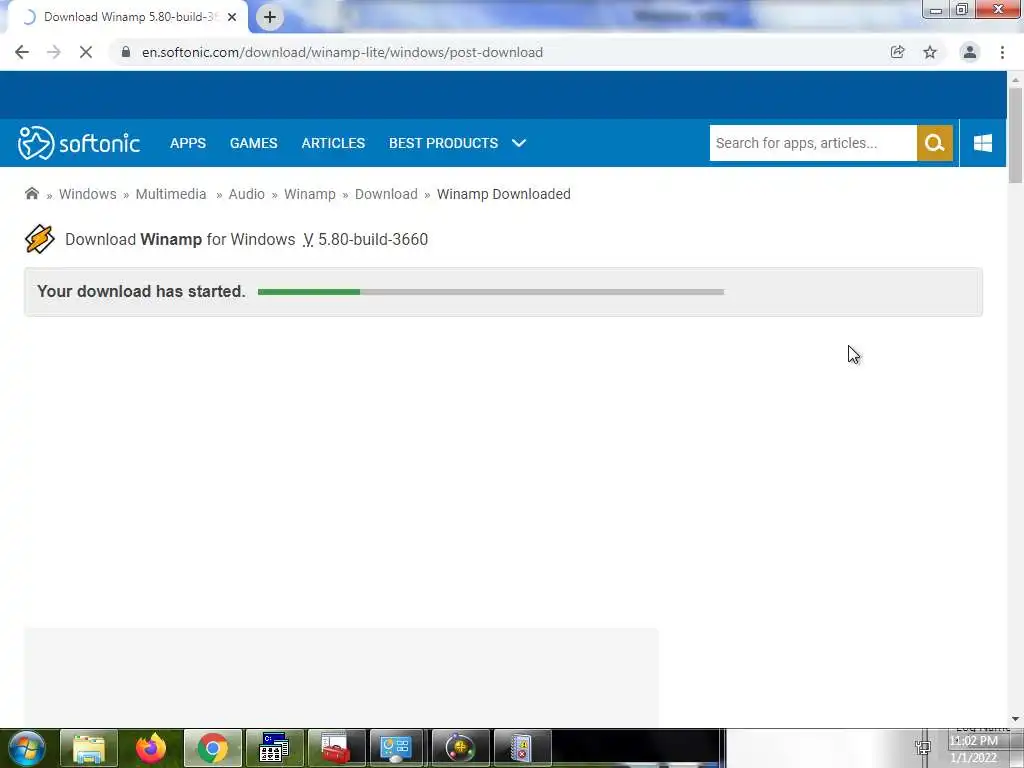Click the taskbar clock 11:02 PM

coord(974,741)
